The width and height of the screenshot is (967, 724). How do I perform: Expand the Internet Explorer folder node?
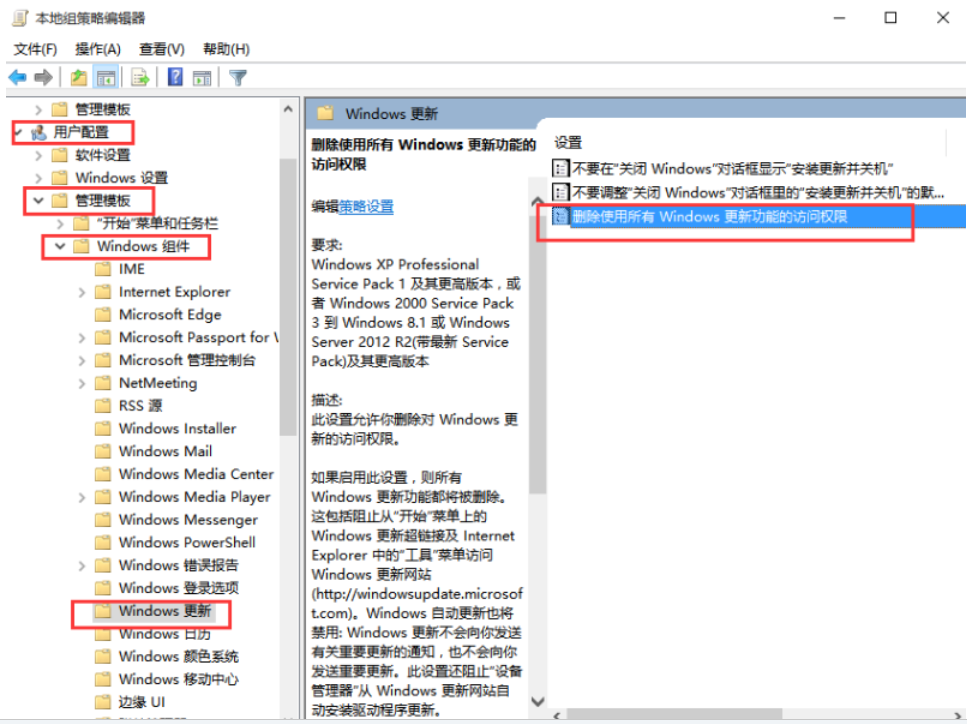tap(82, 292)
